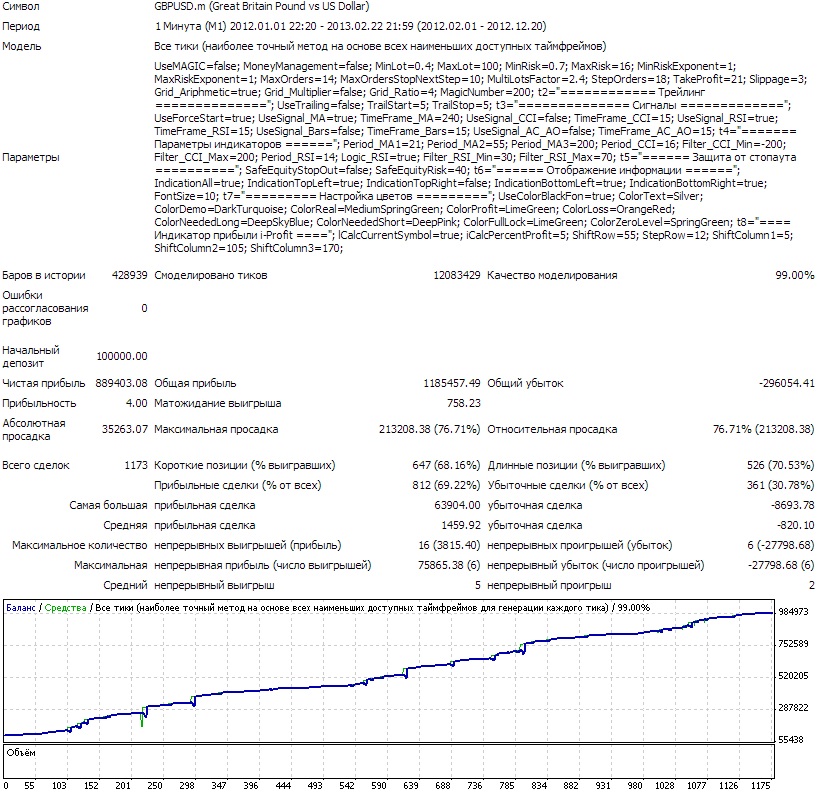Click expected payoff value 758.23
This screenshot has height=801, width=821.
coord(464,403)
